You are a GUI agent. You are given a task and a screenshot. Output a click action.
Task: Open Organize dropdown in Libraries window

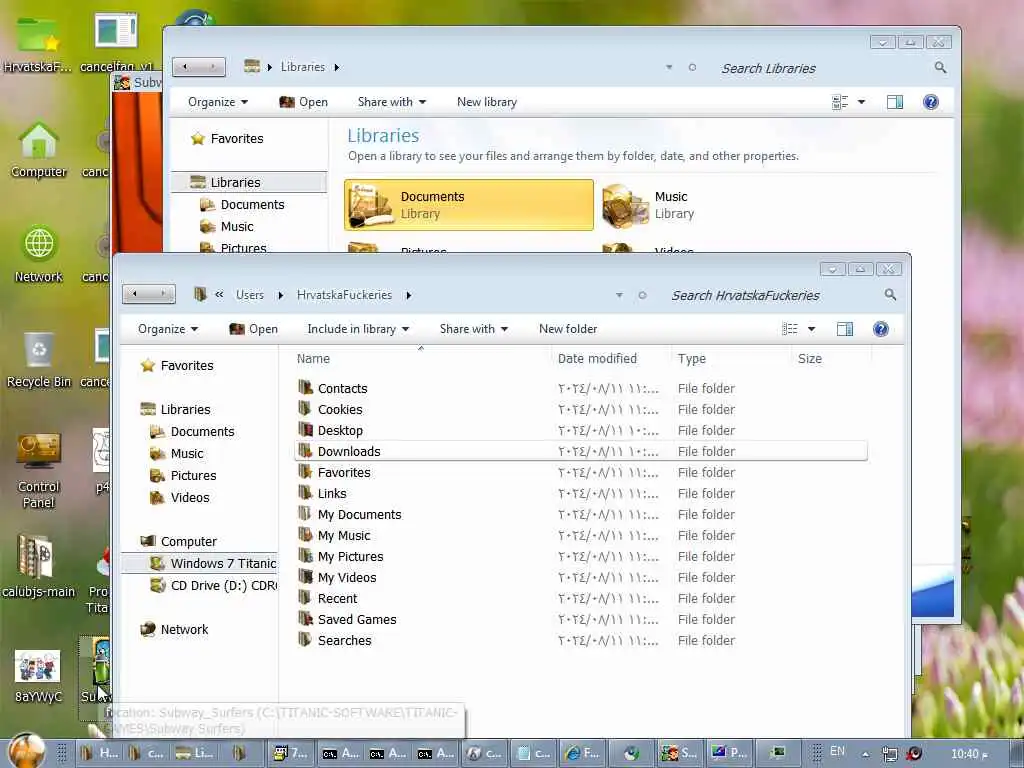point(218,102)
